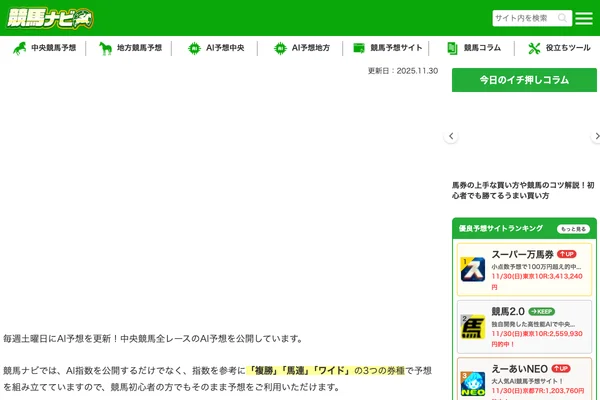The image size is (600, 400).
Task: Focus the サイト内を検索 search field
Action: [532, 18]
